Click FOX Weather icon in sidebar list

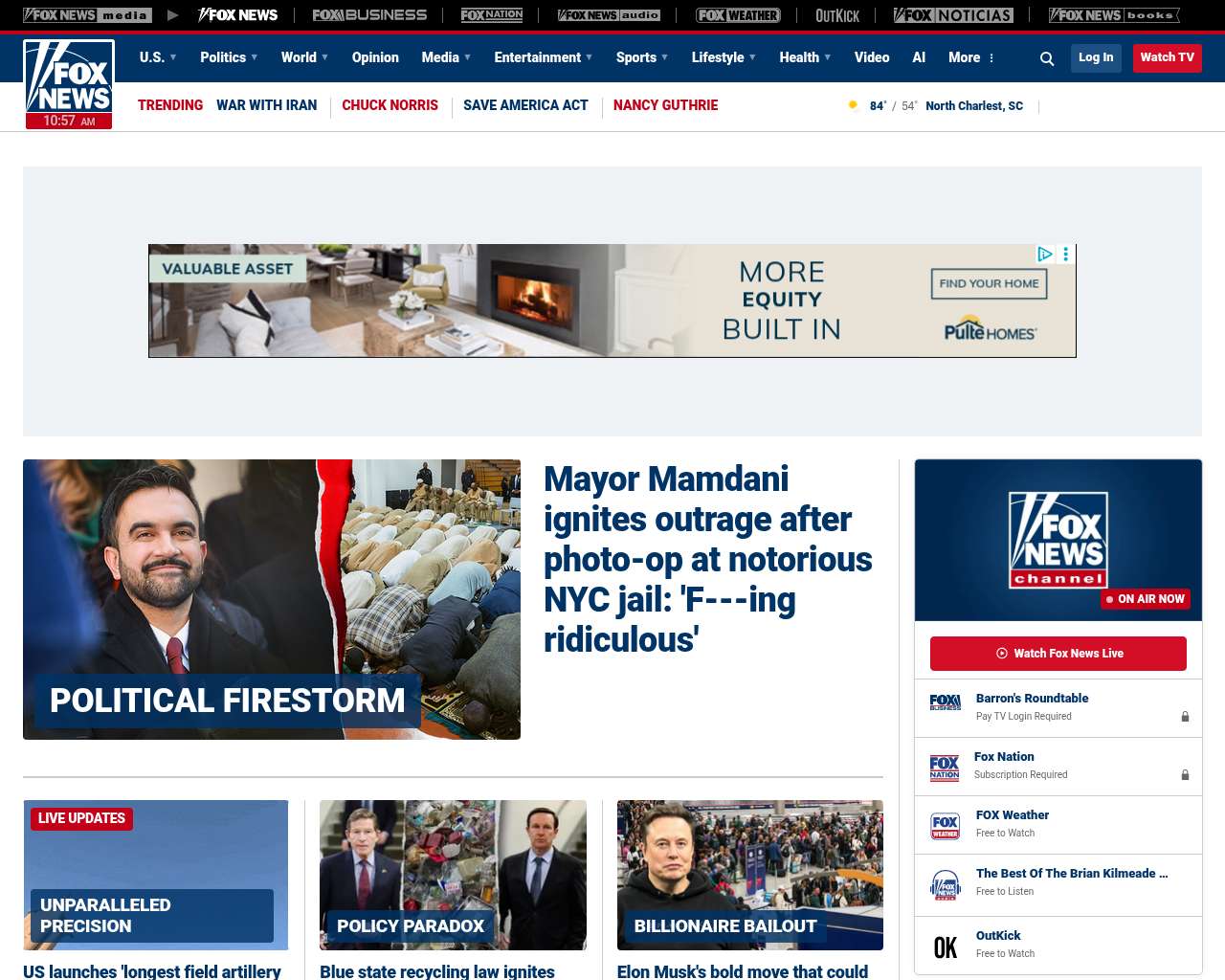tap(946, 826)
